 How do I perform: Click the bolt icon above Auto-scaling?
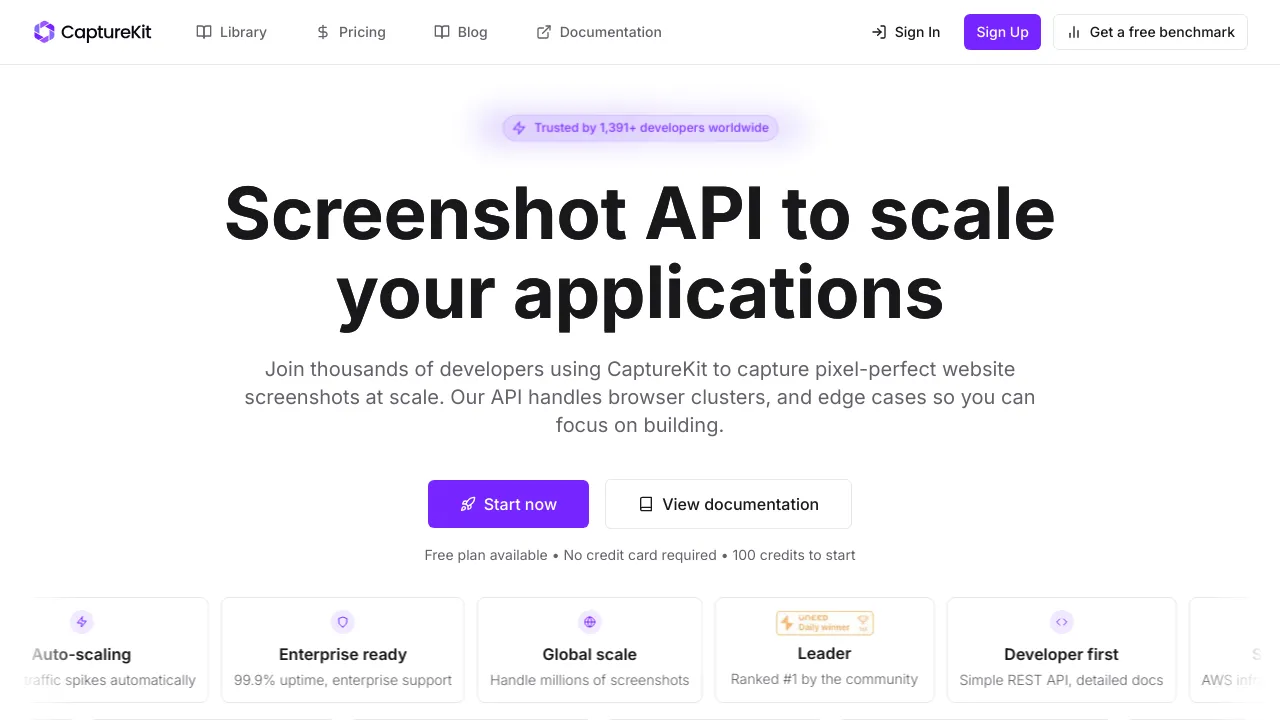[x=82, y=622]
